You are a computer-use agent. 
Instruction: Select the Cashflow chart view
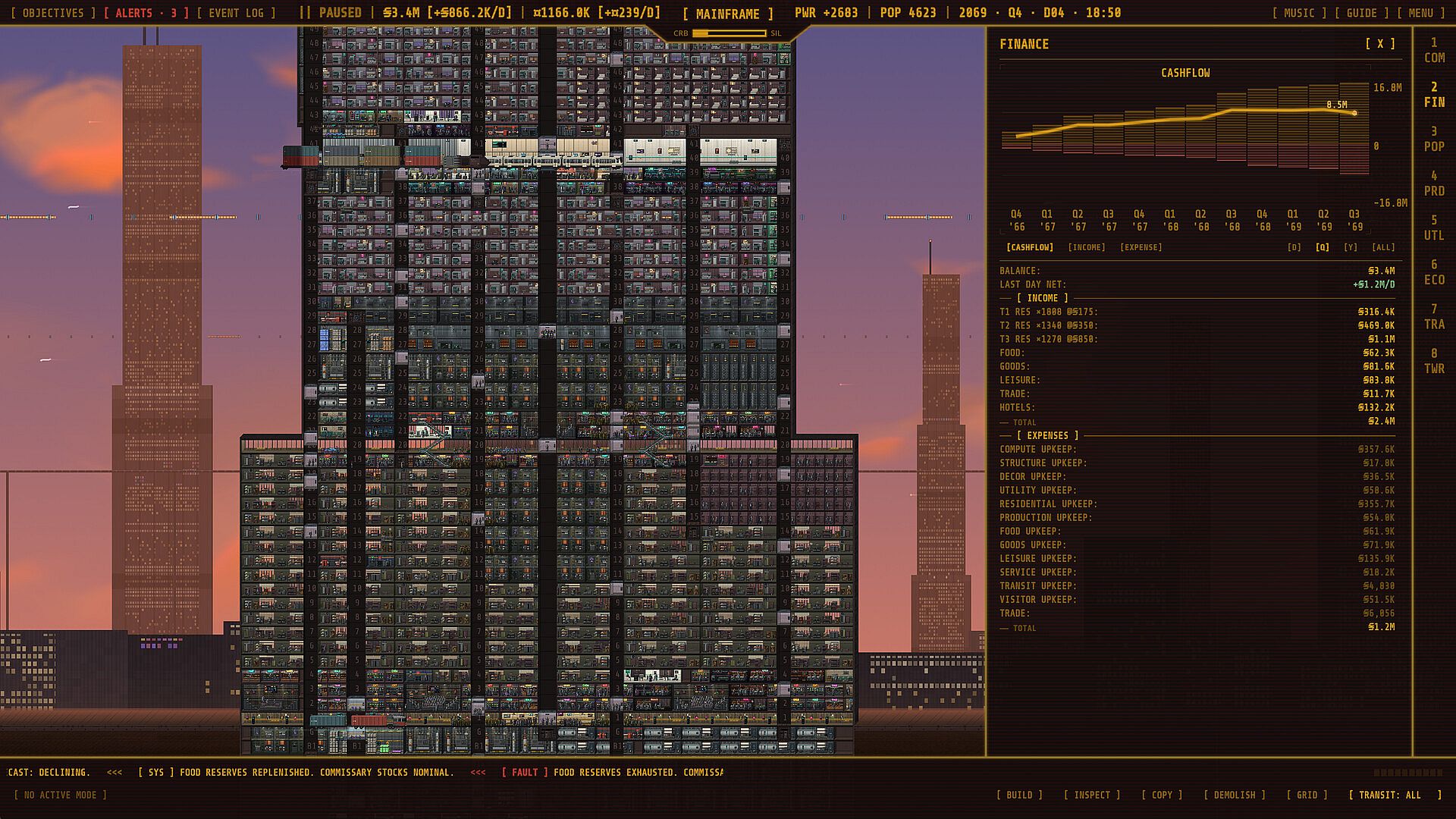1030,247
